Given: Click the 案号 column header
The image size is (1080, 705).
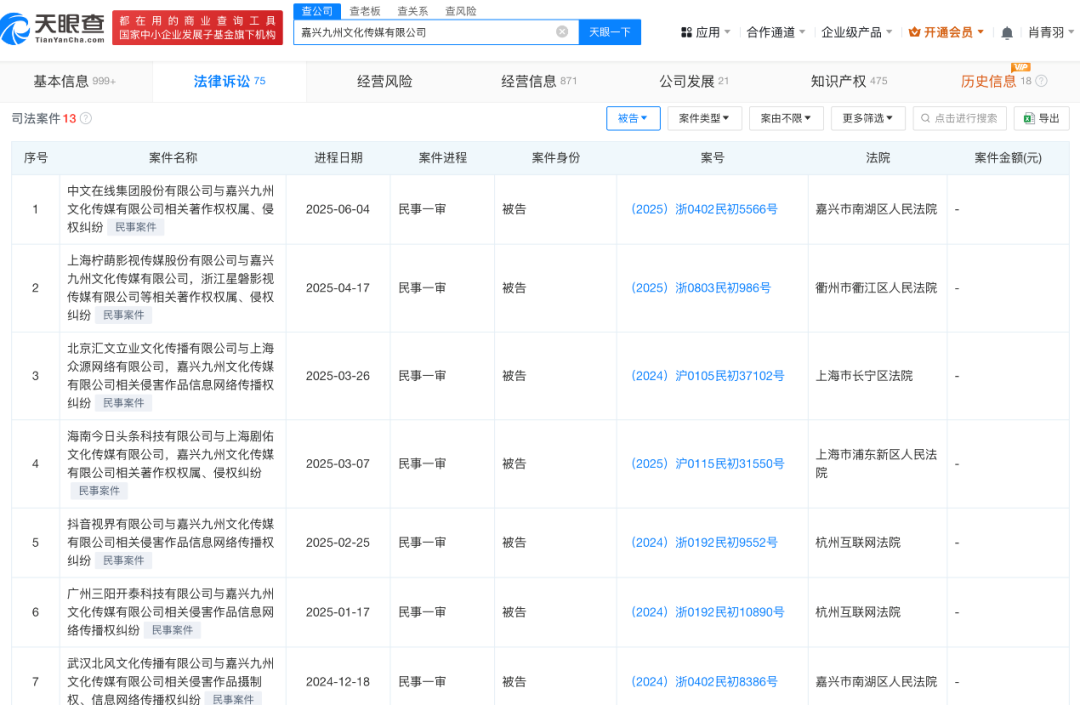Looking at the screenshot, I should pyautogui.click(x=712, y=158).
